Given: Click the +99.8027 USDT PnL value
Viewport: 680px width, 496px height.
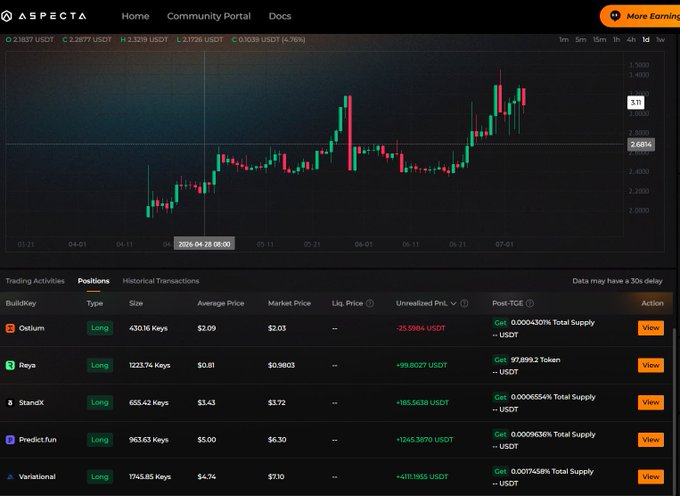Looking at the screenshot, I should click(x=422, y=365).
